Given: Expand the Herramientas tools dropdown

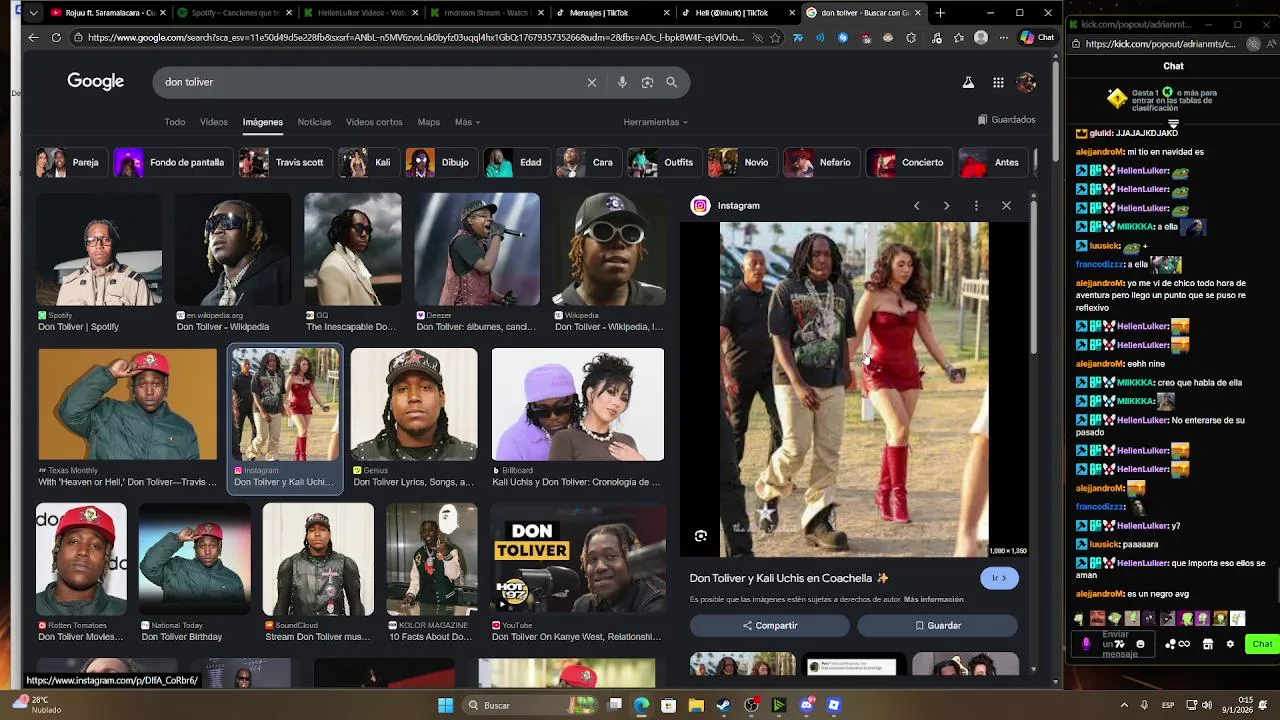Looking at the screenshot, I should pos(655,122).
